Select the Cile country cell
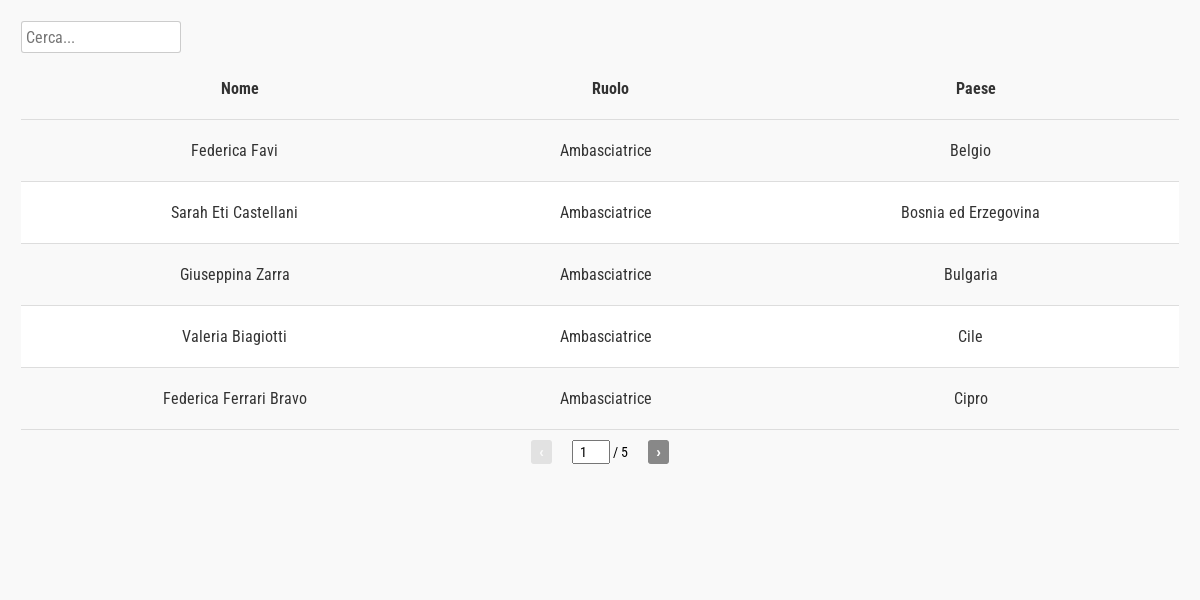The image size is (1200, 600). click(970, 337)
